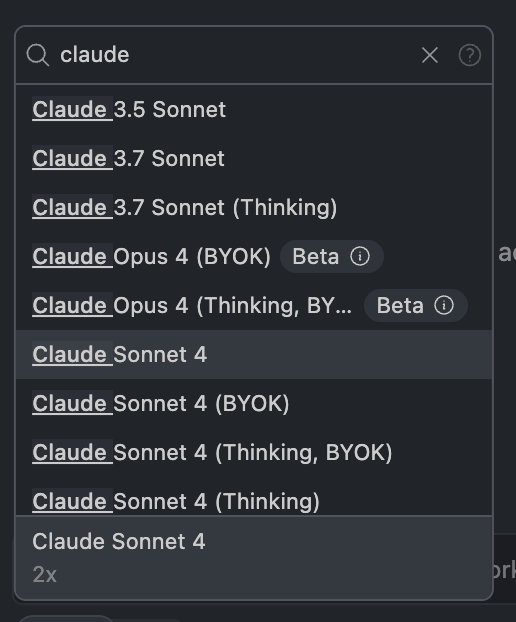Screen dimensions: 516x622
Task: Select Claude 3.5 Sonnet model
Action: 254,109
